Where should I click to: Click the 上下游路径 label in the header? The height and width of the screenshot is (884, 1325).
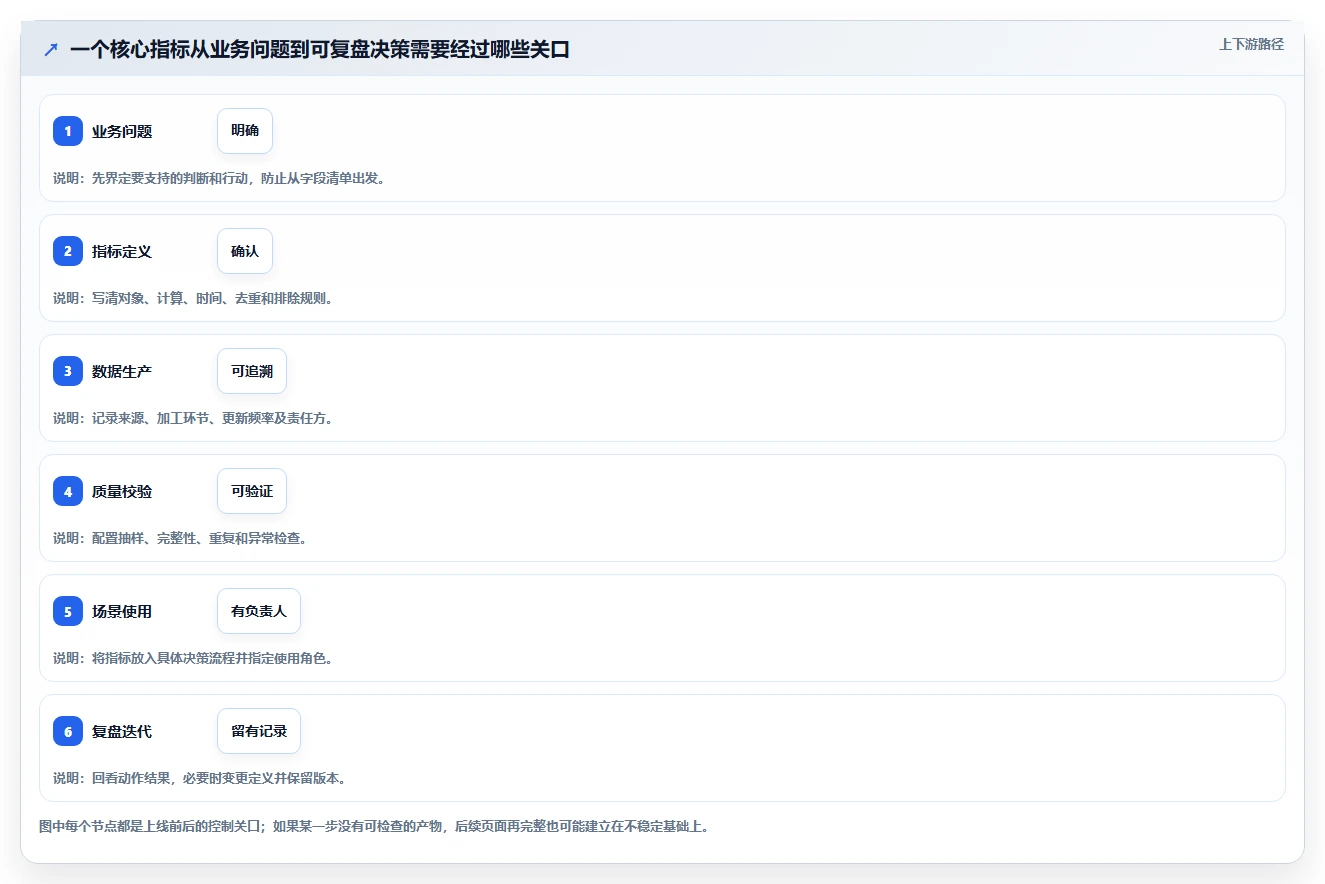click(1251, 44)
